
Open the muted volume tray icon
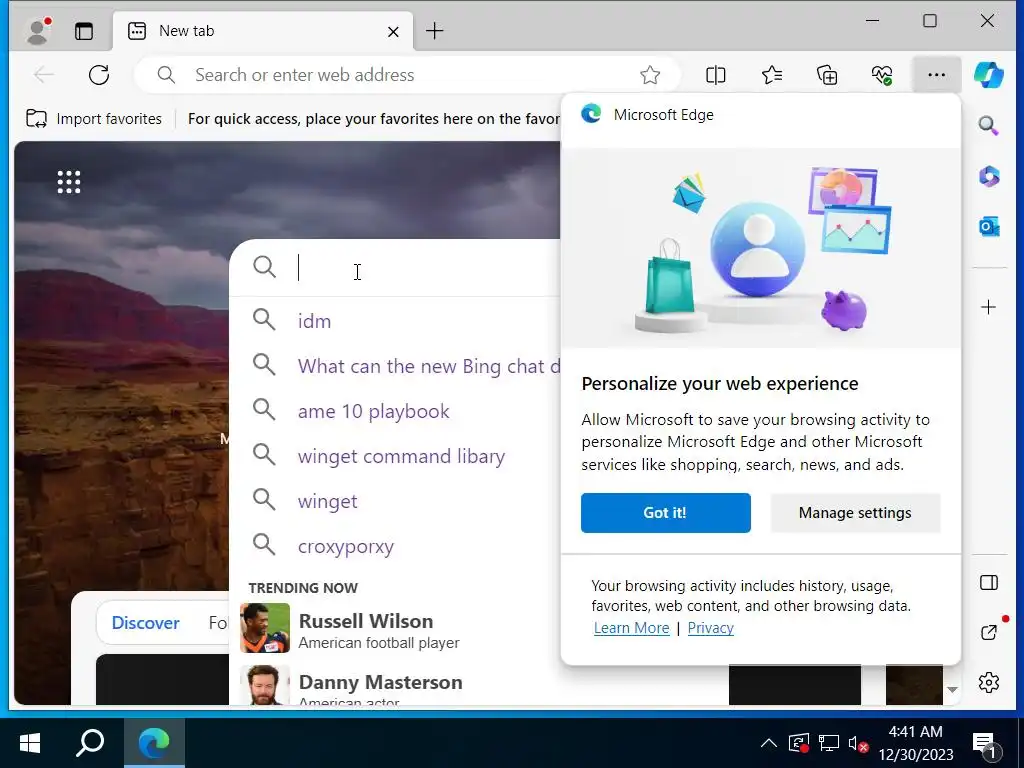pyautogui.click(x=857, y=743)
